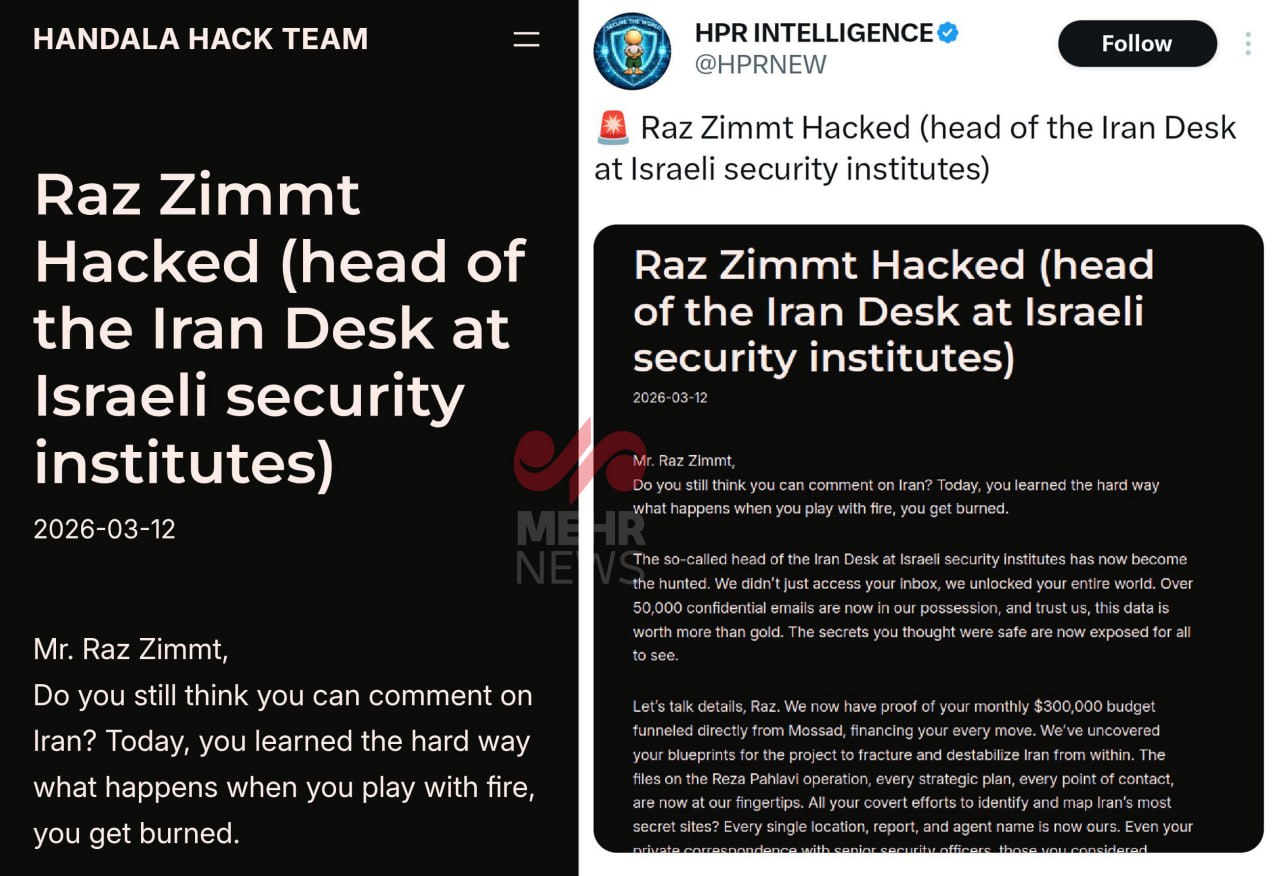Click the 2026-03-12 date under the large headline
This screenshot has width=1280, height=876.
pos(104,529)
